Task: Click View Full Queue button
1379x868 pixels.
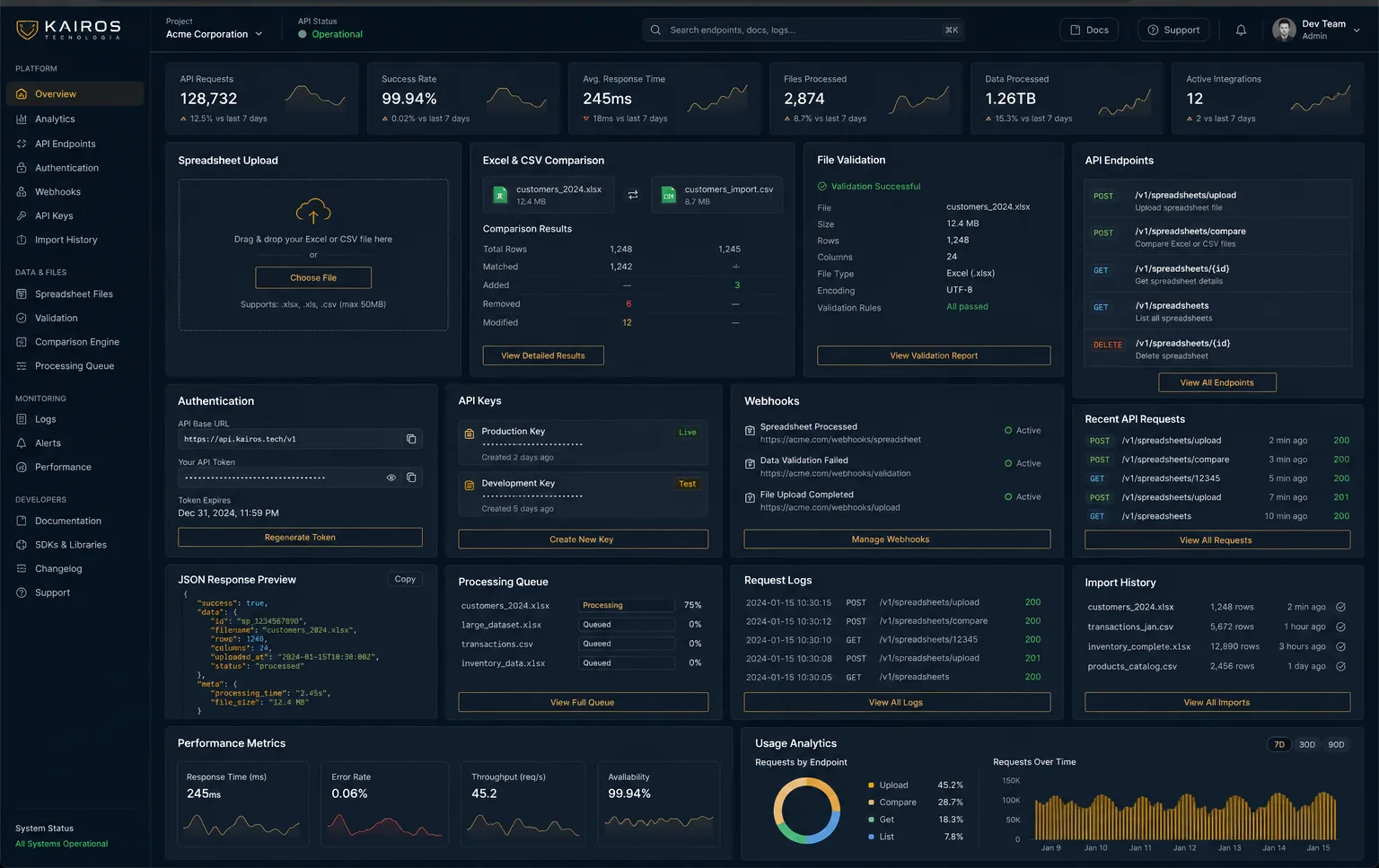Action: [x=583, y=702]
